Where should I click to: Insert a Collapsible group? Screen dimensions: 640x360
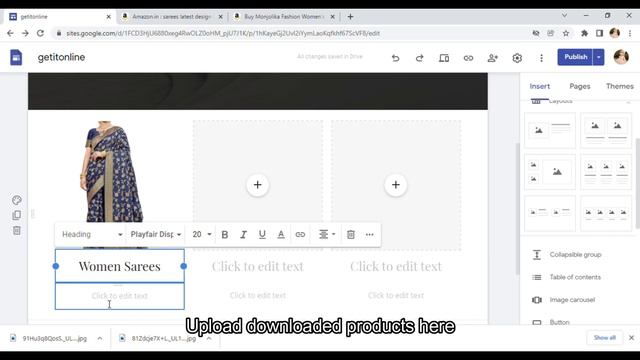click(575, 255)
